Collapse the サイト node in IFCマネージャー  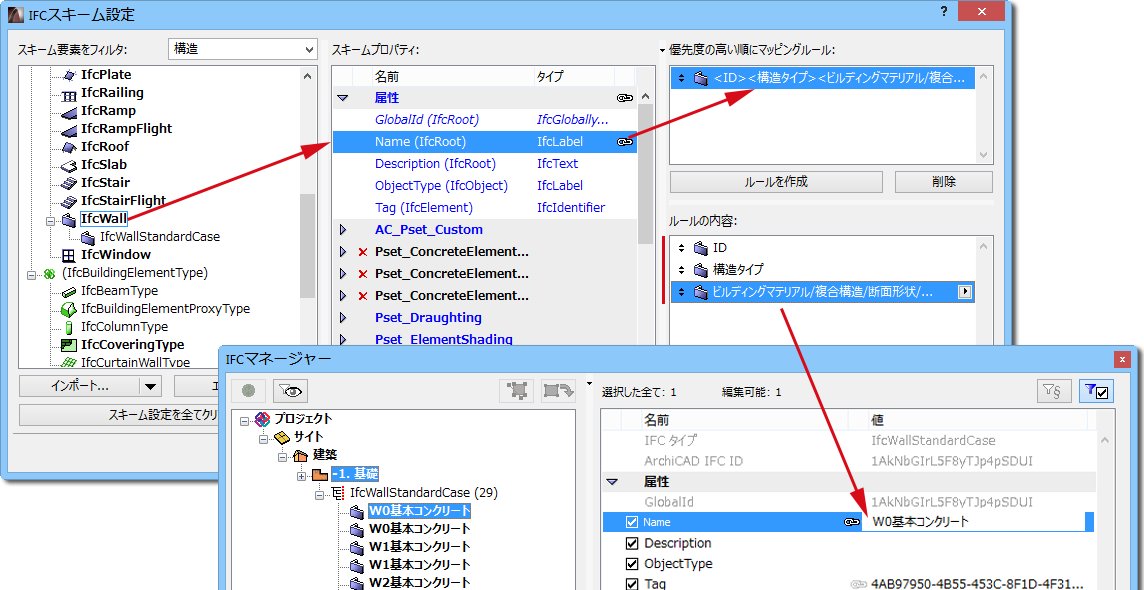click(x=263, y=438)
